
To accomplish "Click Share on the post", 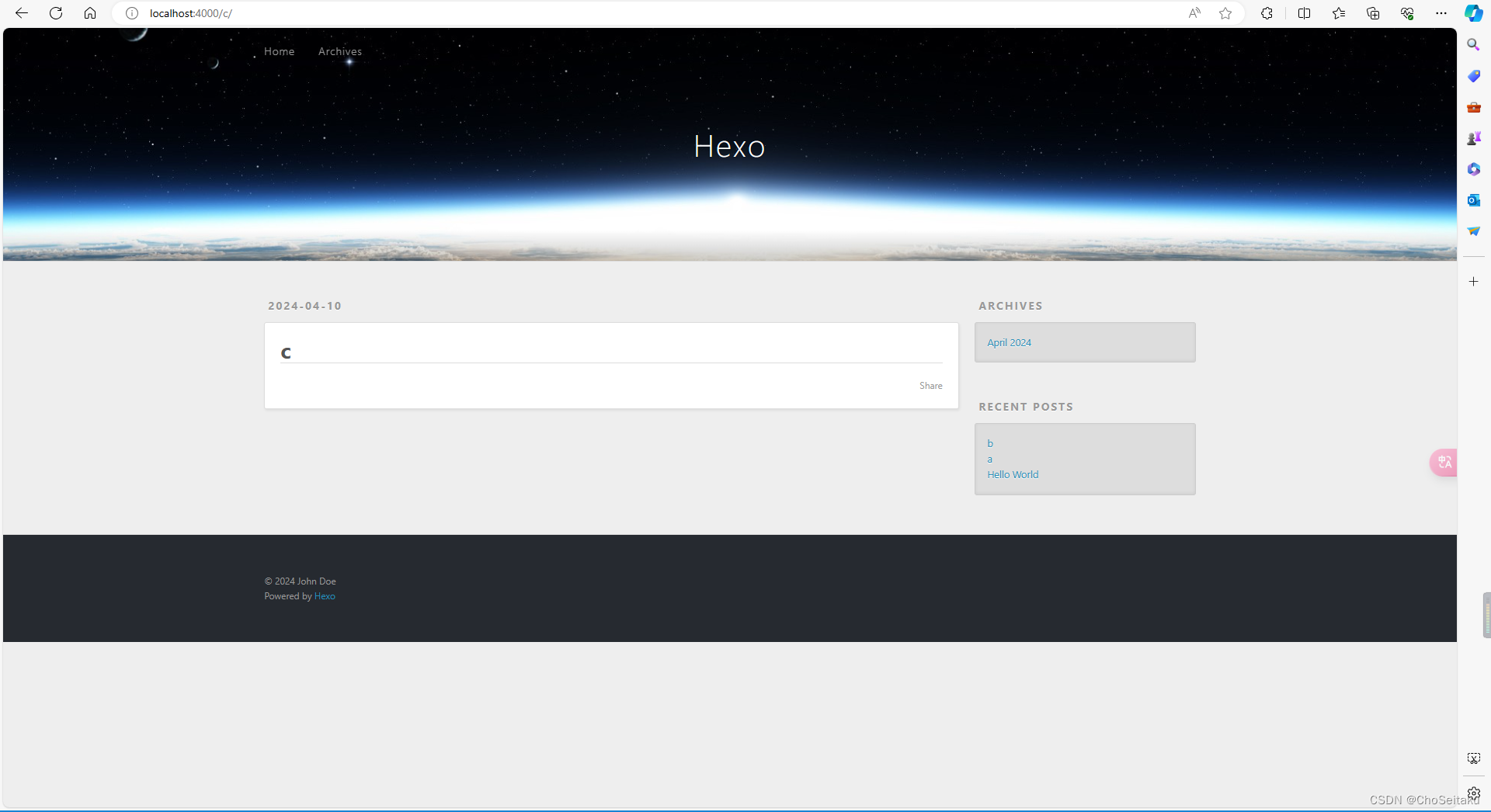I will point(930,386).
